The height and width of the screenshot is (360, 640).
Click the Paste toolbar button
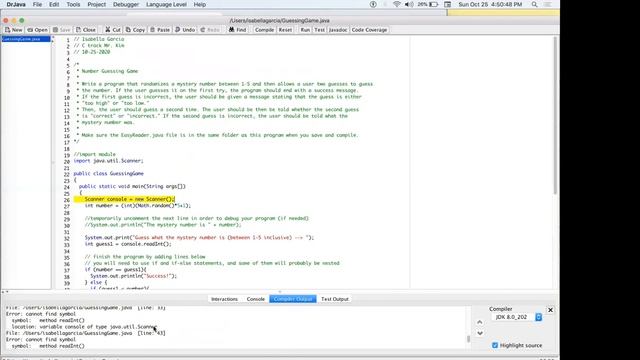coord(160,30)
